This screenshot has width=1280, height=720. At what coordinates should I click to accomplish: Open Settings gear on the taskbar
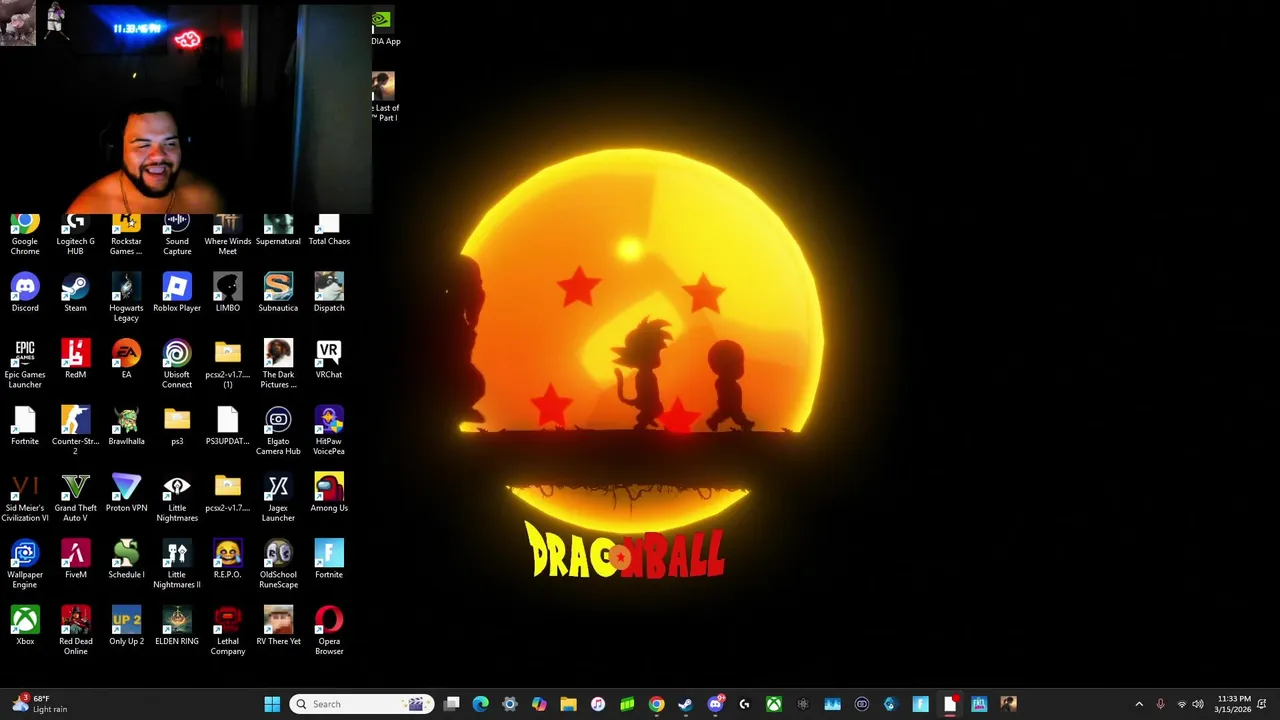510,704
